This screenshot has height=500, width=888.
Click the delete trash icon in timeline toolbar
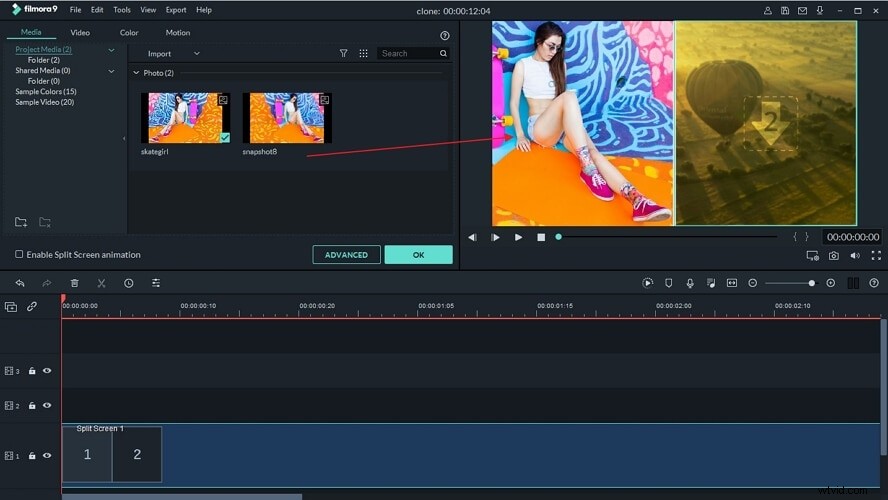(x=74, y=283)
